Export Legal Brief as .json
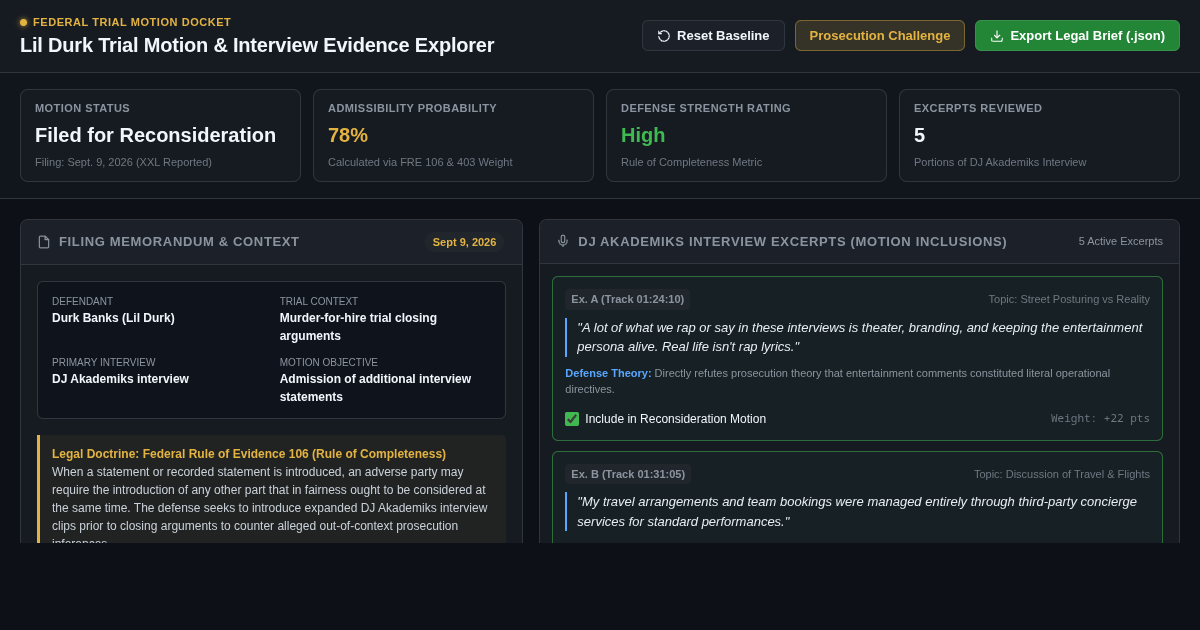This screenshot has width=1200, height=630. pyautogui.click(x=1077, y=35)
